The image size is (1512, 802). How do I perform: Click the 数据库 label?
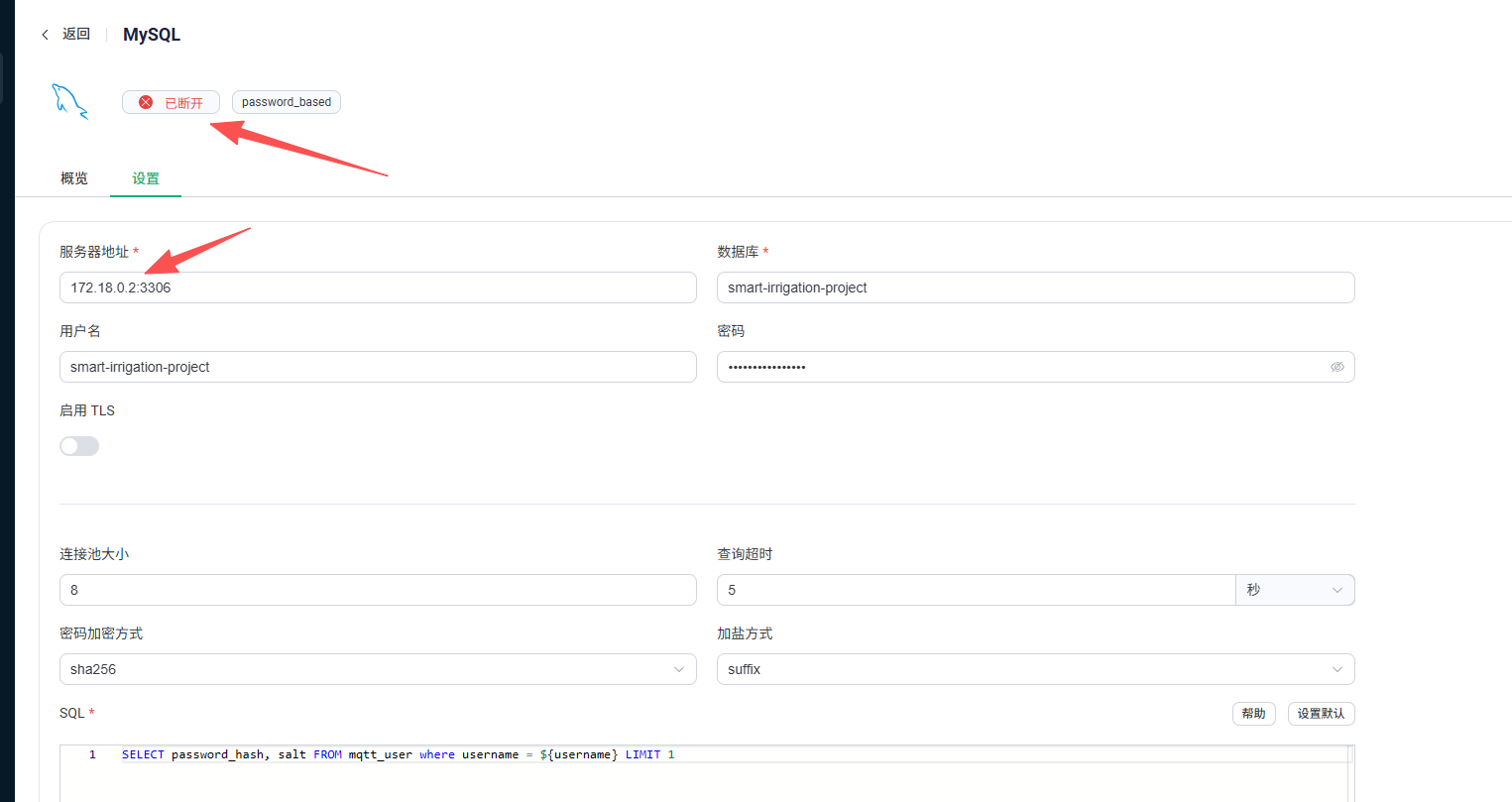738,252
